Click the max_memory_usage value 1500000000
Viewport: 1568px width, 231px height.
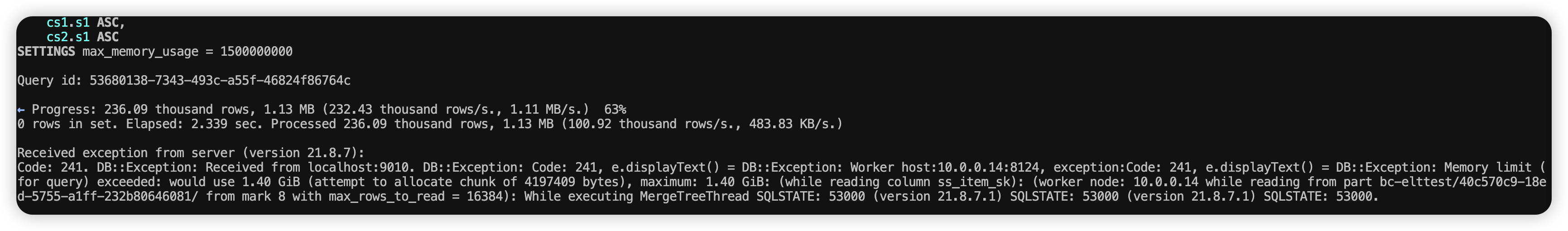(255, 52)
